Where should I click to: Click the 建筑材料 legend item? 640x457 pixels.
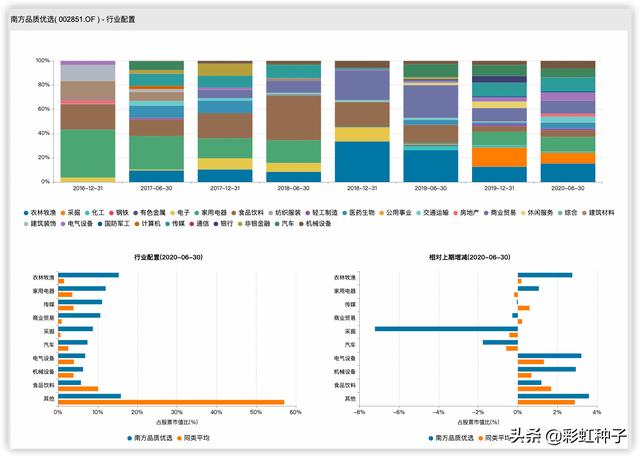click(598, 213)
